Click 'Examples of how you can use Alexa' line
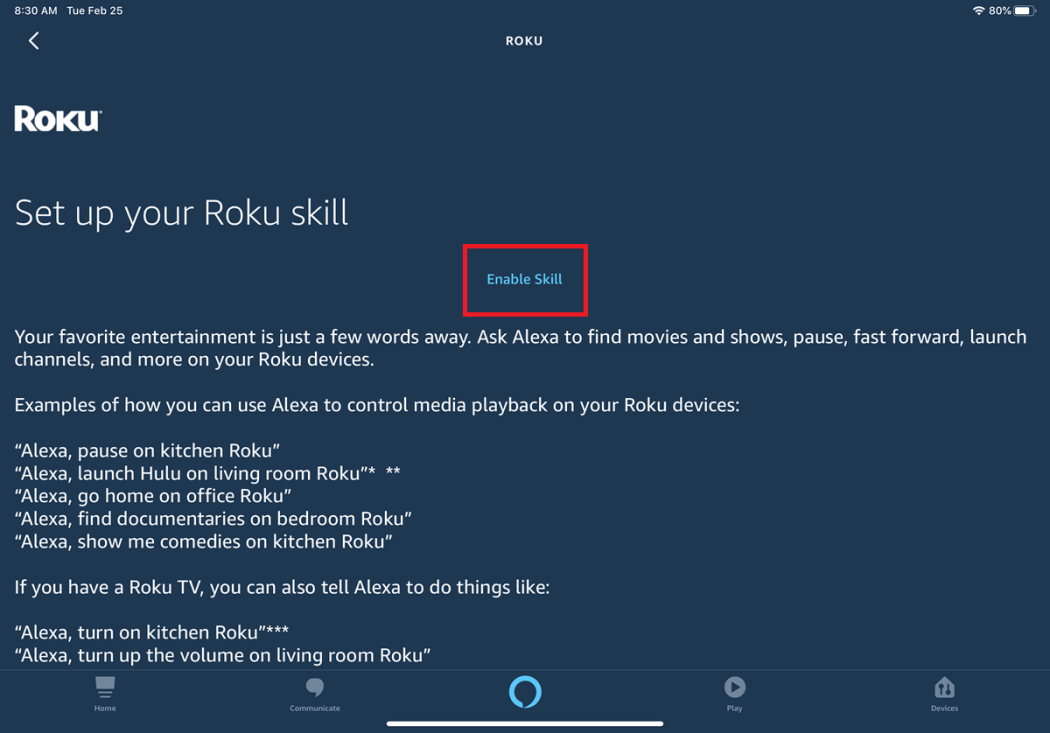The image size is (1050, 733). pos(377,405)
